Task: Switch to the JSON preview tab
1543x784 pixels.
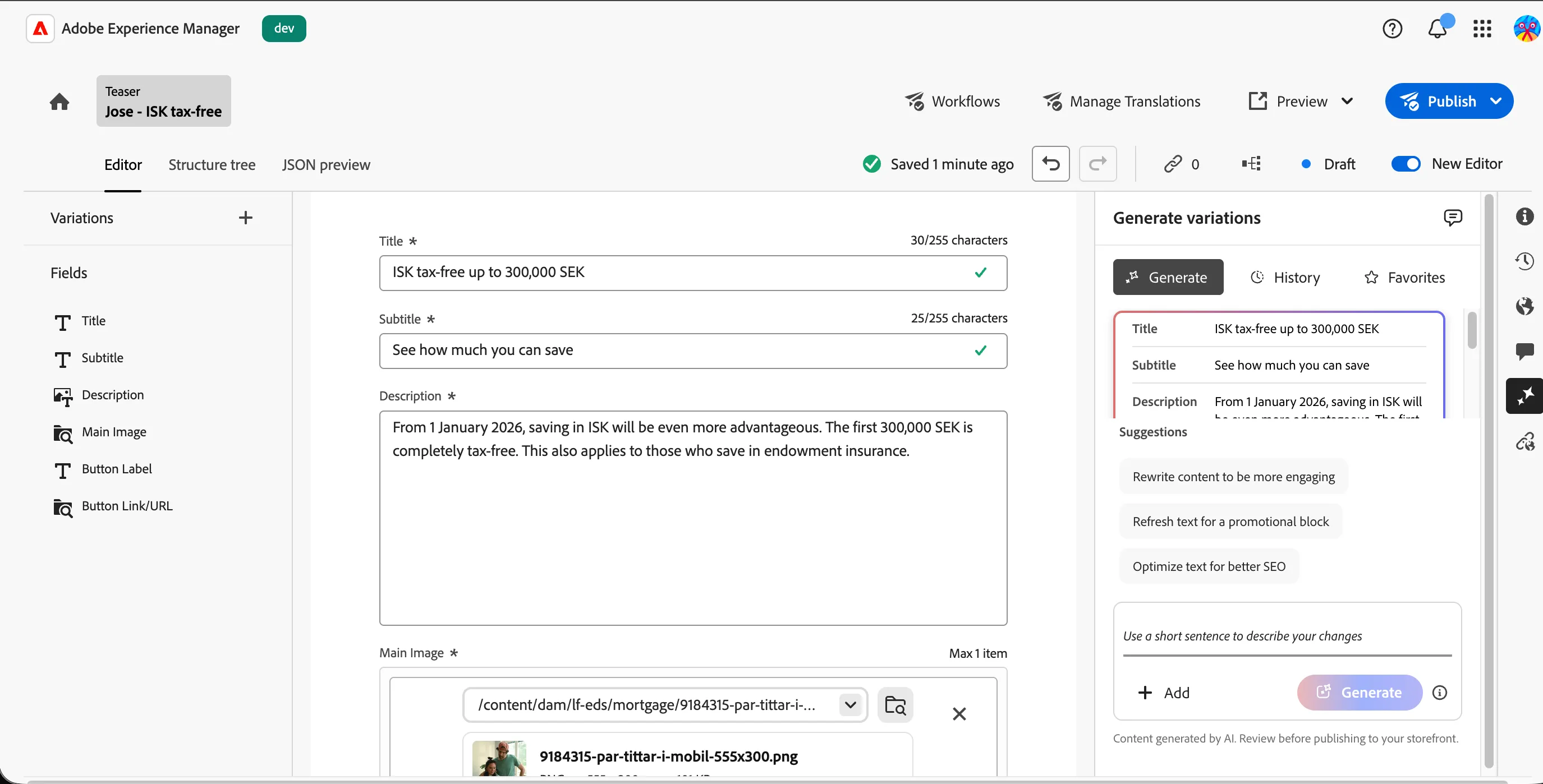Action: [x=326, y=164]
